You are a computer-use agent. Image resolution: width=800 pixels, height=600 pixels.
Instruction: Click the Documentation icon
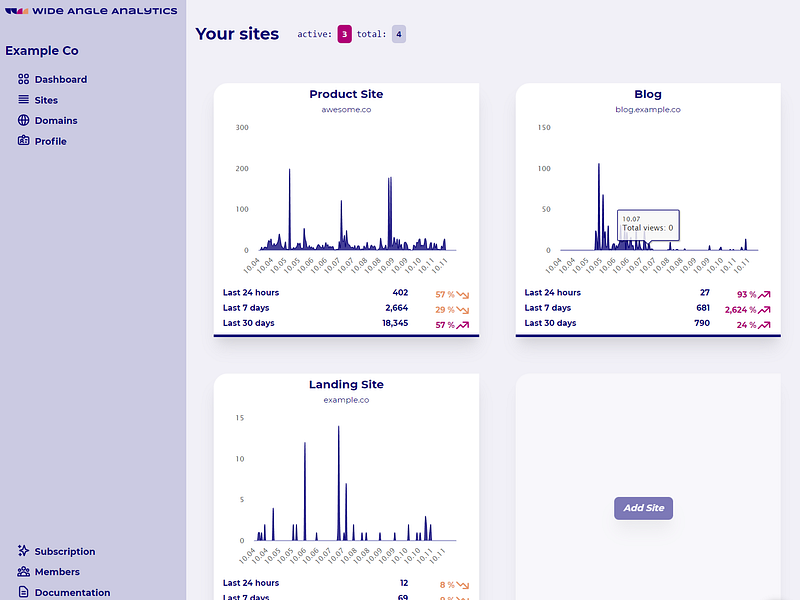23,592
